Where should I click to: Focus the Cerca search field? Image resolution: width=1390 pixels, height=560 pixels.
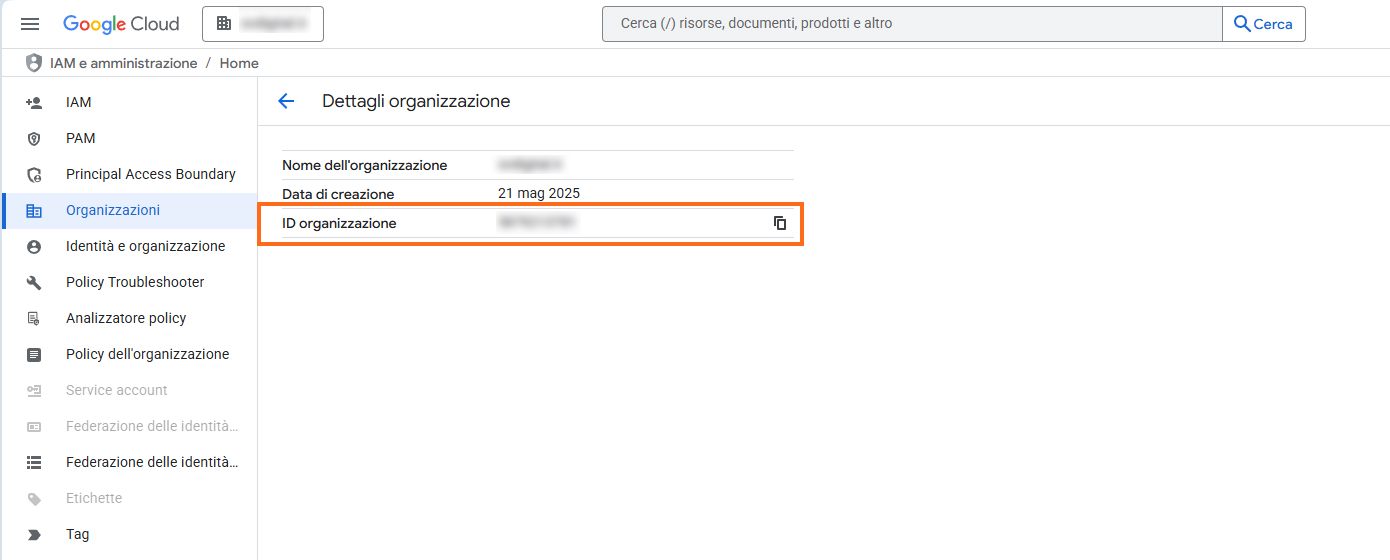pyautogui.click(x=912, y=24)
